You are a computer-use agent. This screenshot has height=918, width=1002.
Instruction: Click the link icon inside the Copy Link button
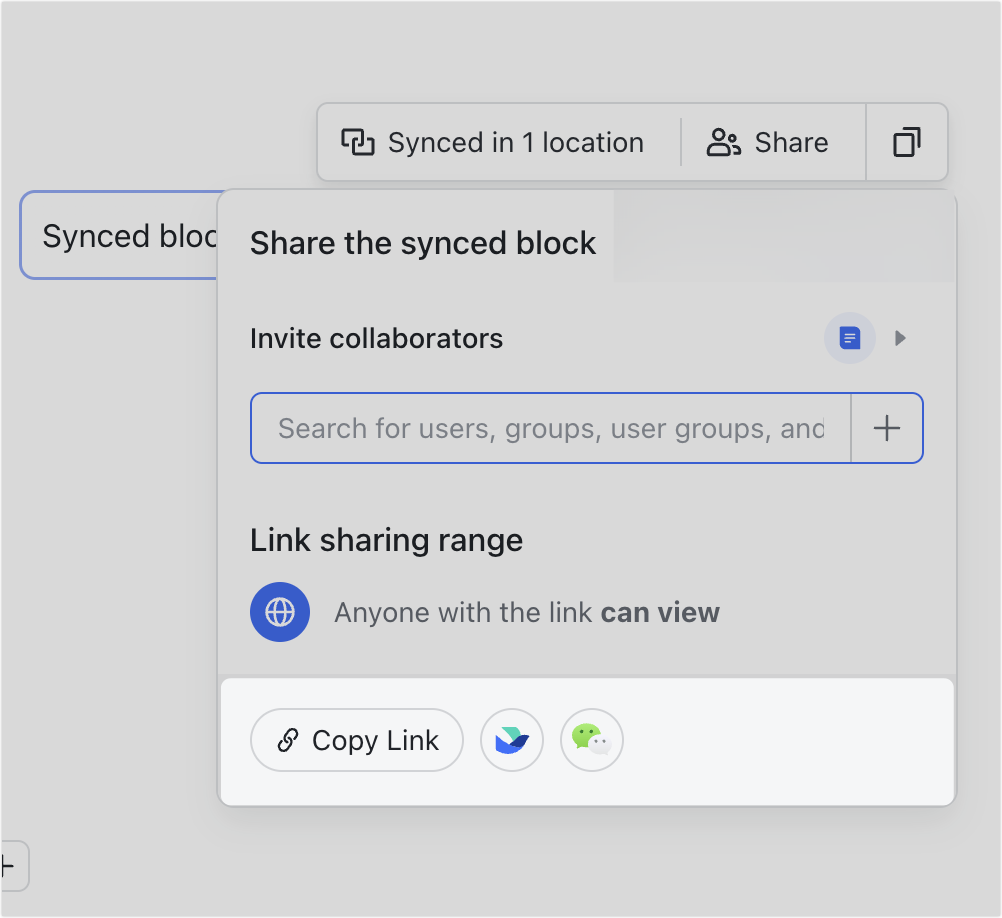click(x=289, y=740)
